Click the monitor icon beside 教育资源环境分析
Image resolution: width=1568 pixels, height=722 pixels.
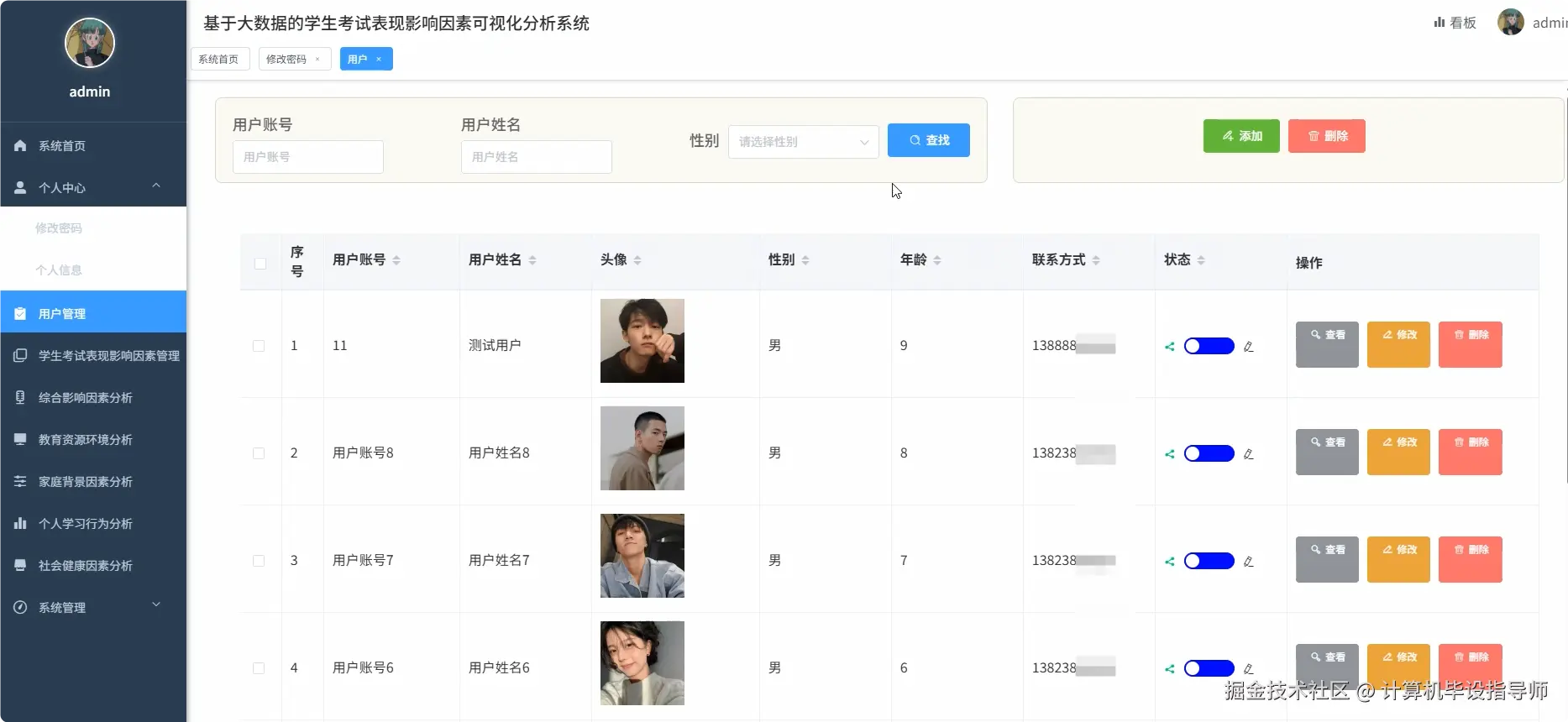coord(20,439)
